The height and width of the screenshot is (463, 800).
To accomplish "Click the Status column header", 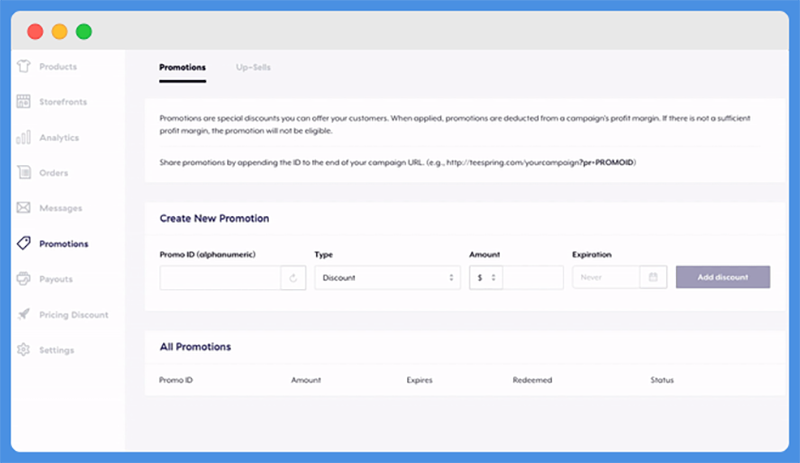I will tap(662, 380).
